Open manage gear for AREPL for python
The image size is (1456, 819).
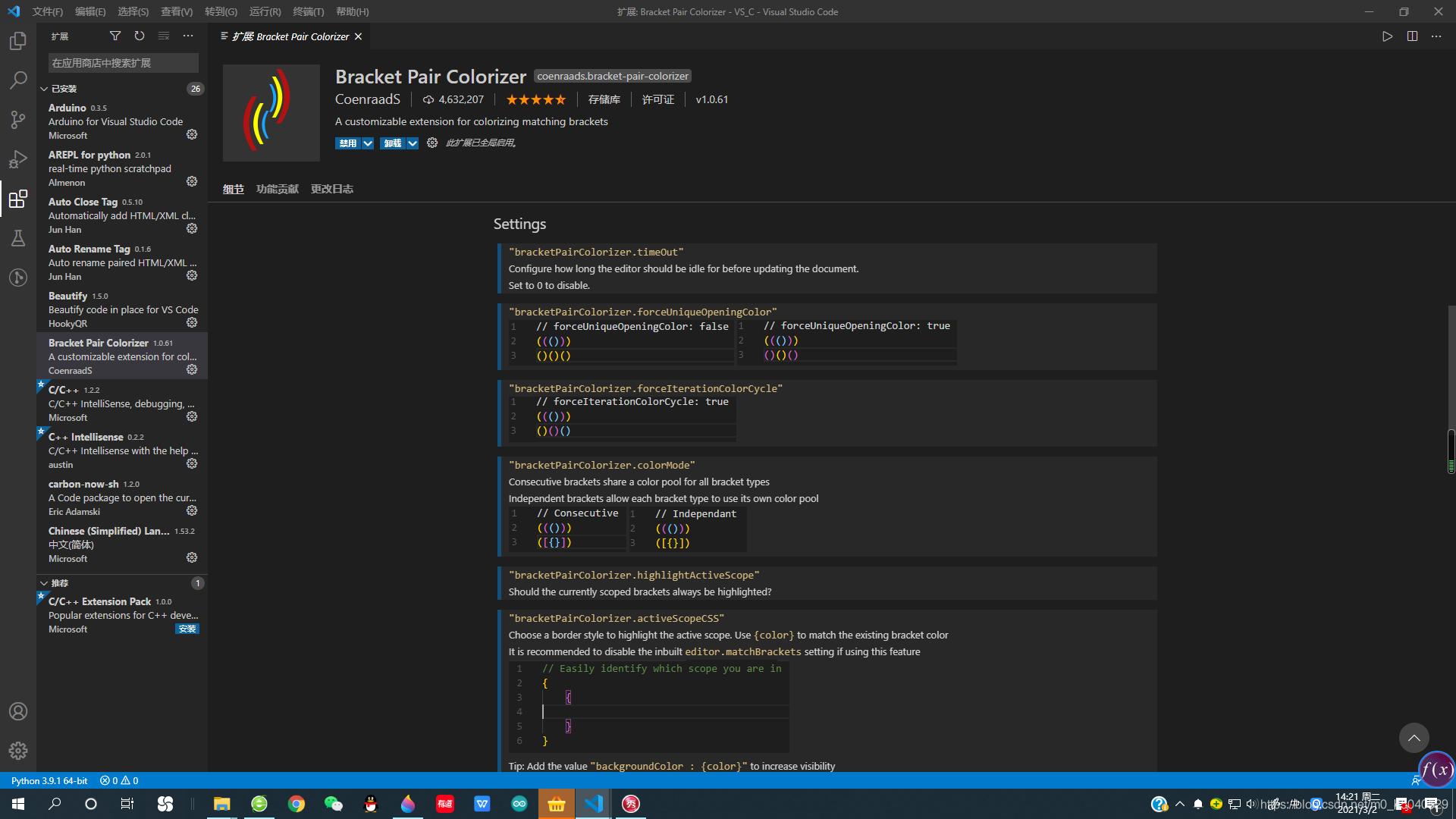click(192, 181)
